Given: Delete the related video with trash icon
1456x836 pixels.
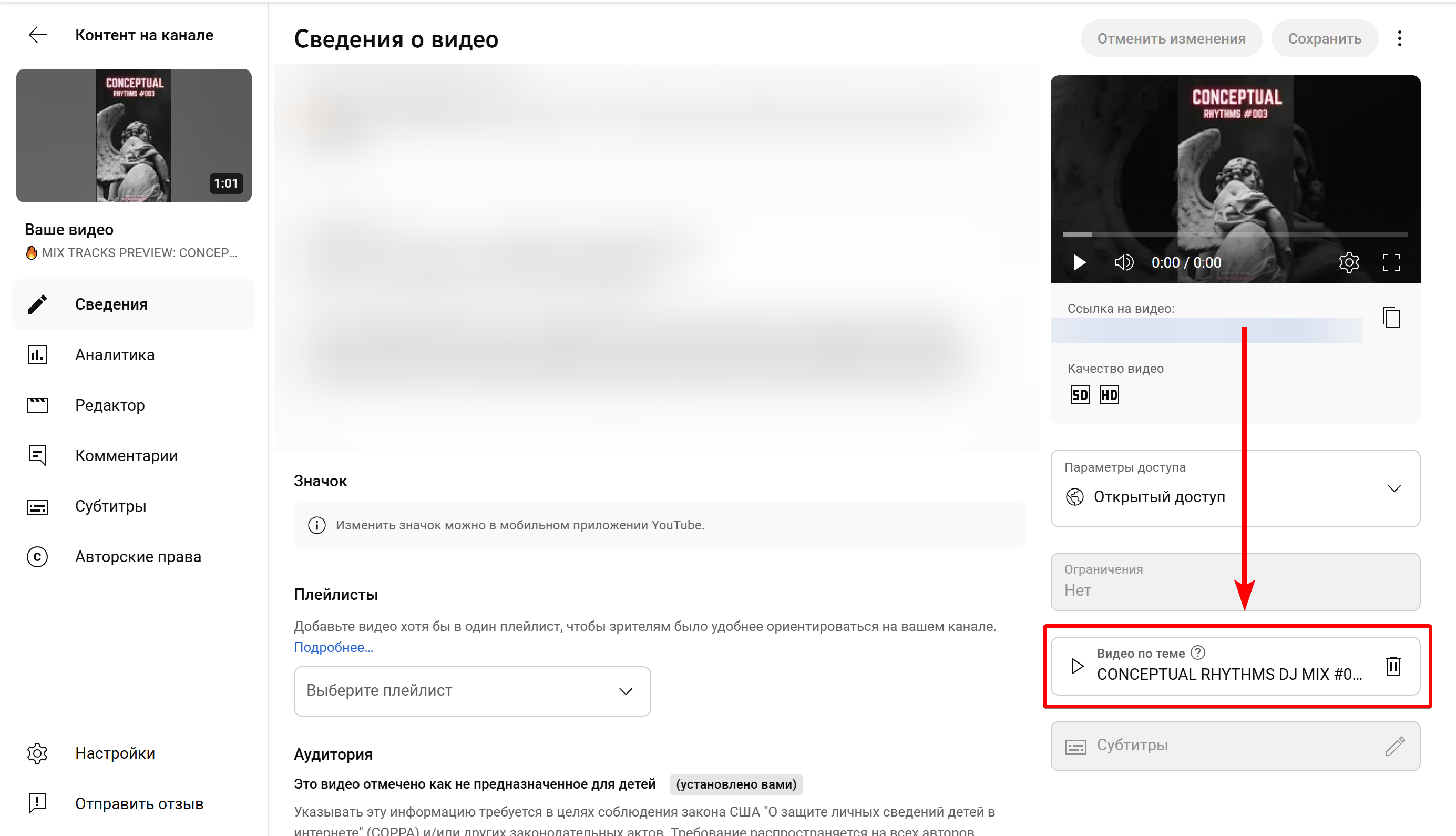Looking at the screenshot, I should tap(1393, 666).
